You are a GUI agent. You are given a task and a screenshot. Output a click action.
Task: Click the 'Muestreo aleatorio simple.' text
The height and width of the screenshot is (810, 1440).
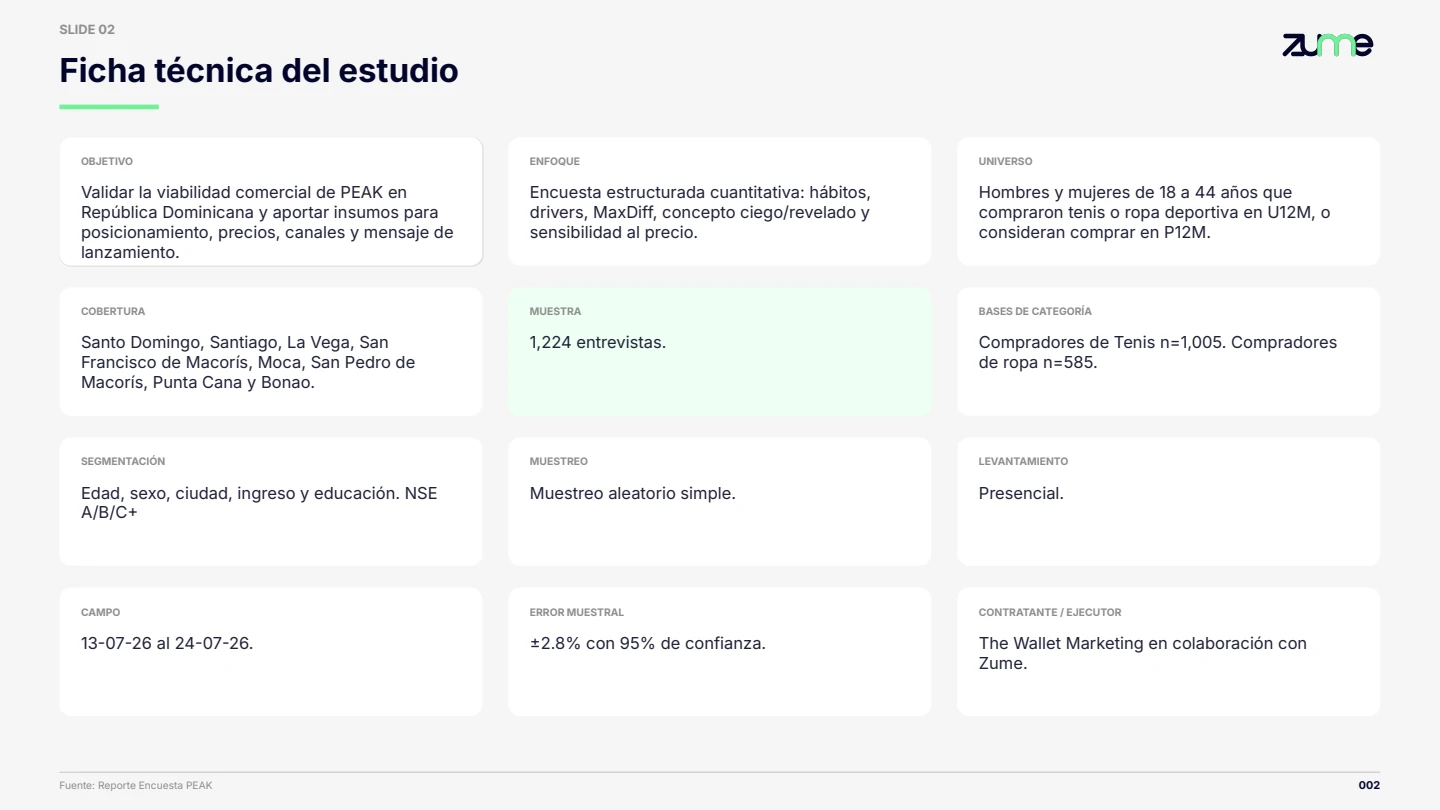coord(633,493)
